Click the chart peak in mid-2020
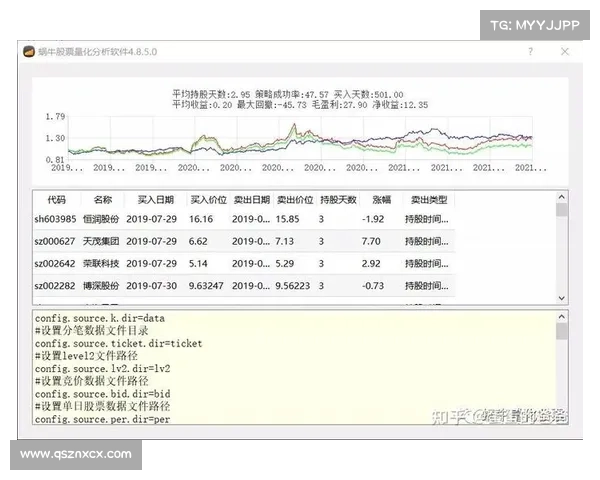 point(294,125)
